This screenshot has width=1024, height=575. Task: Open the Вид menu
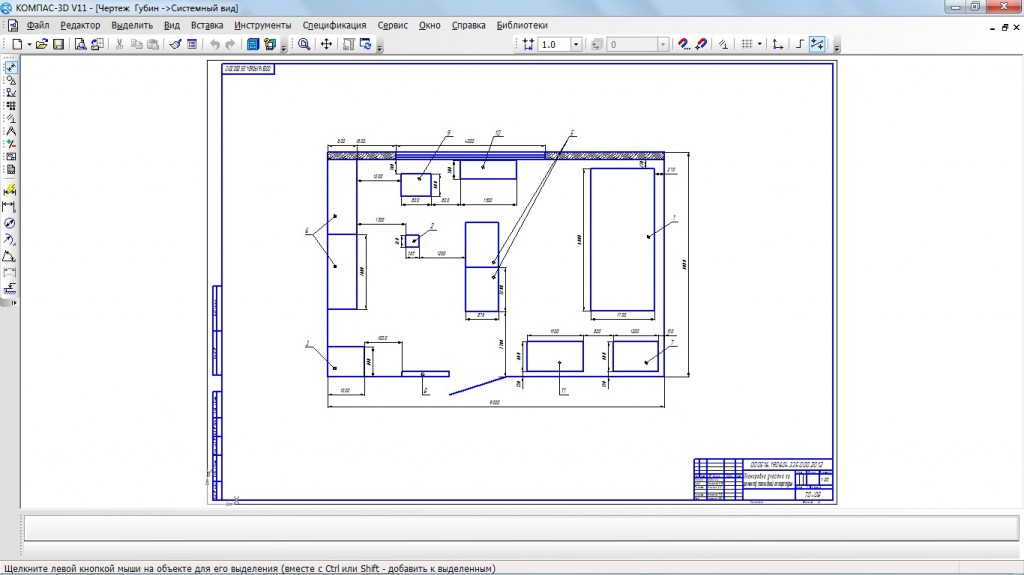[172, 25]
